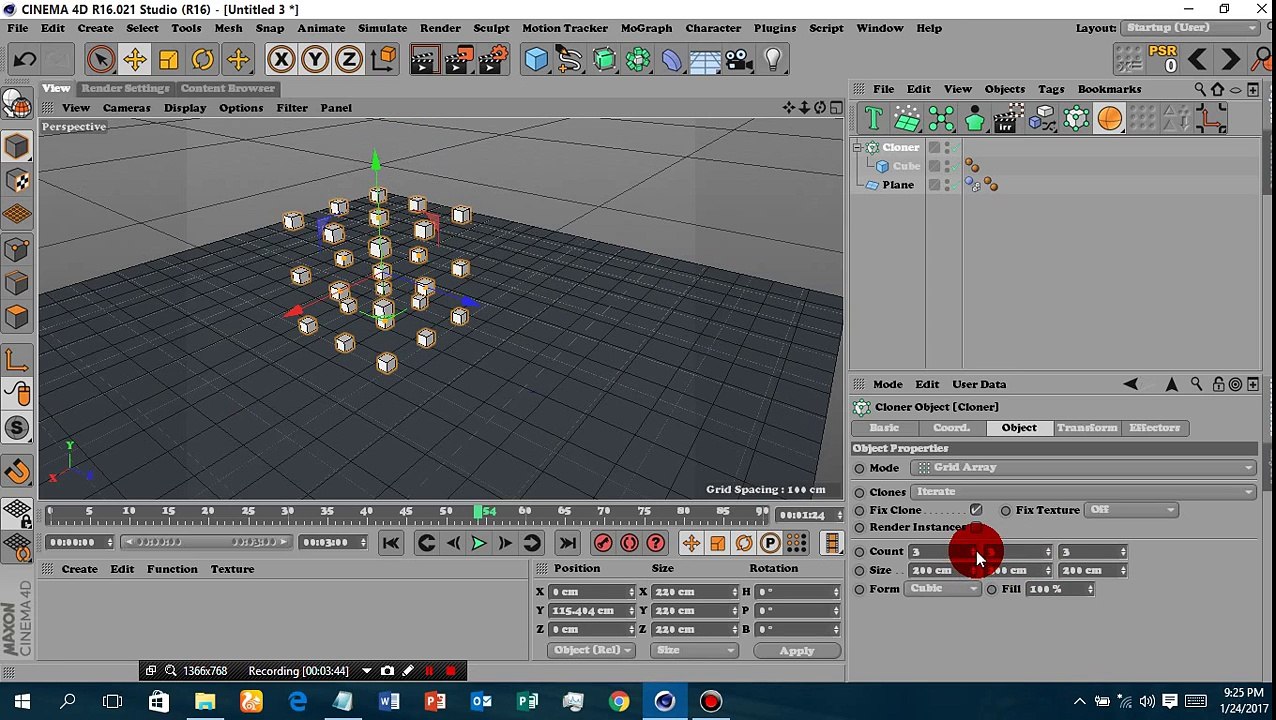1276x720 pixels.
Task: Open the Simulate menu
Action: point(382,28)
